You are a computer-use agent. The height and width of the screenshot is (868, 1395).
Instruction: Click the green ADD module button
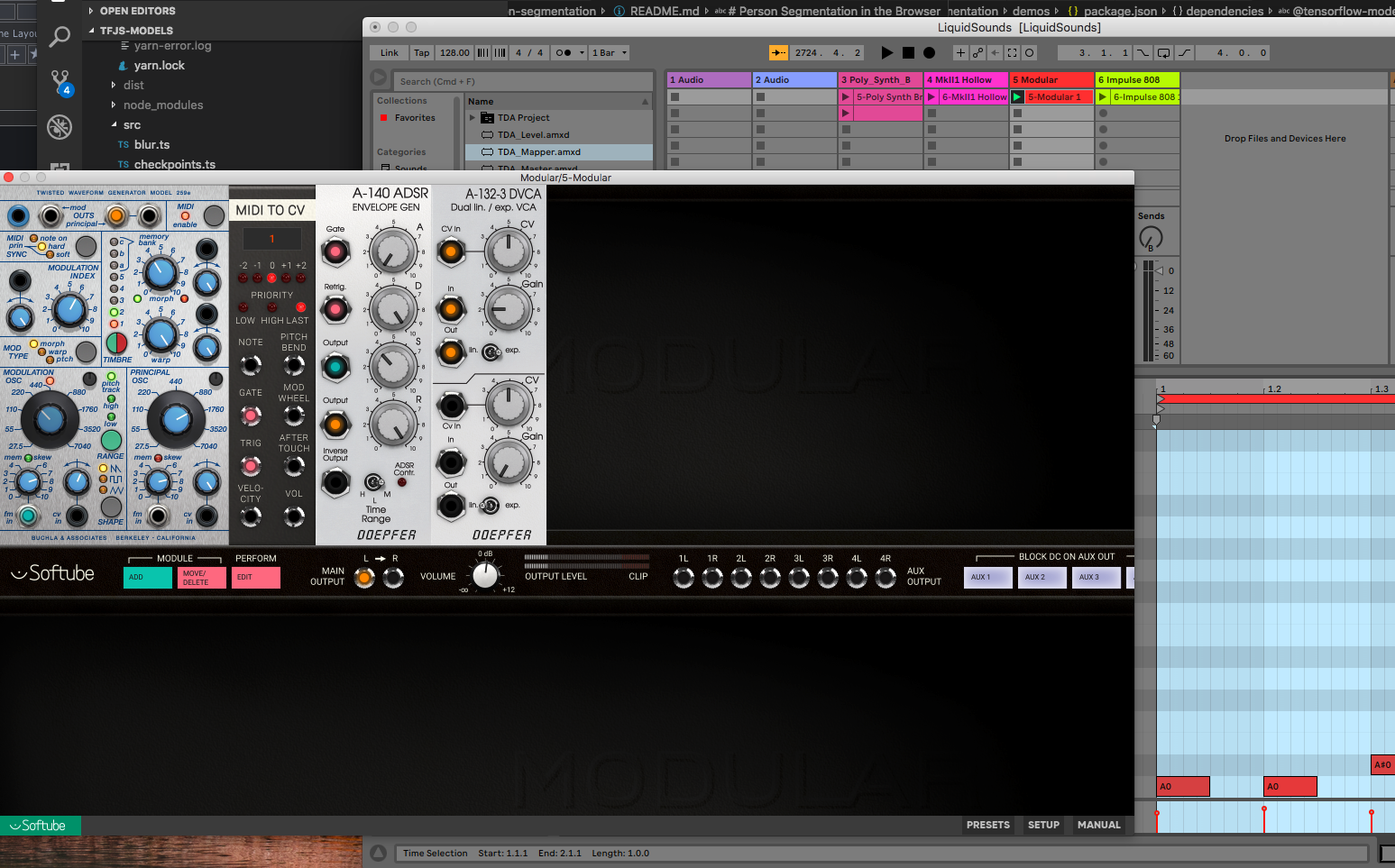click(x=147, y=578)
